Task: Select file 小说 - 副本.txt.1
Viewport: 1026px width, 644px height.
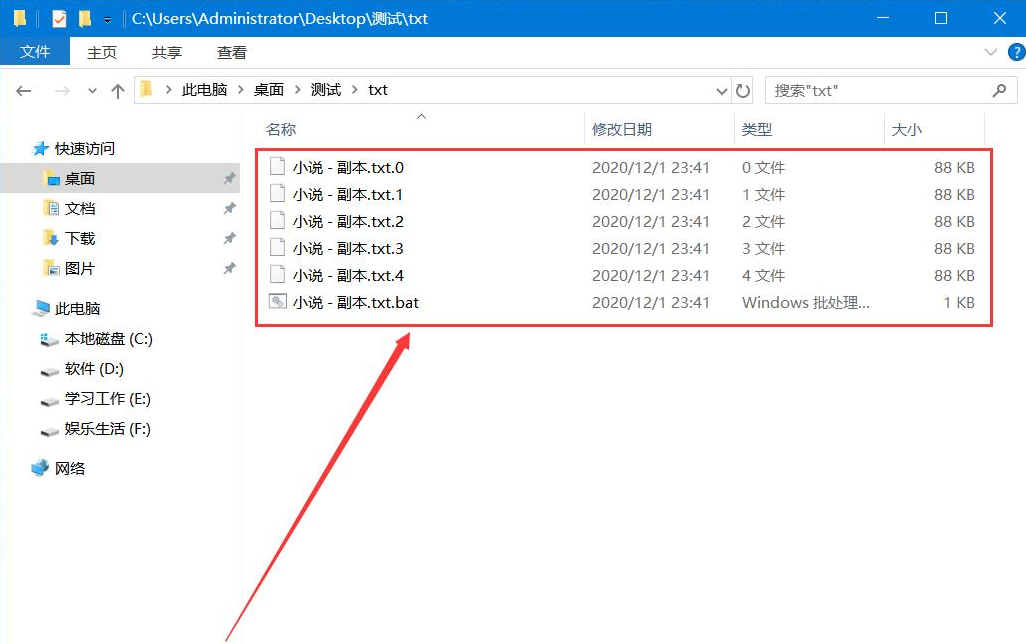Action: [347, 194]
